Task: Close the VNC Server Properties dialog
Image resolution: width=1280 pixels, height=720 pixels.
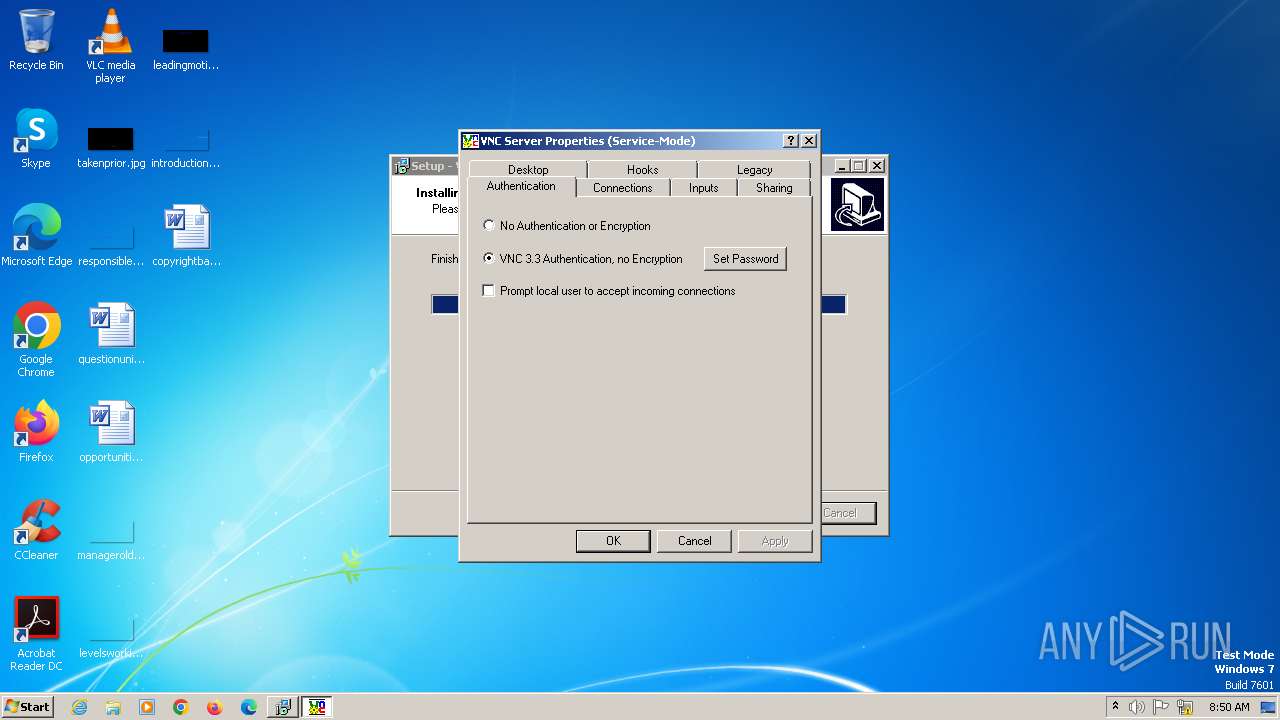Action: (809, 141)
